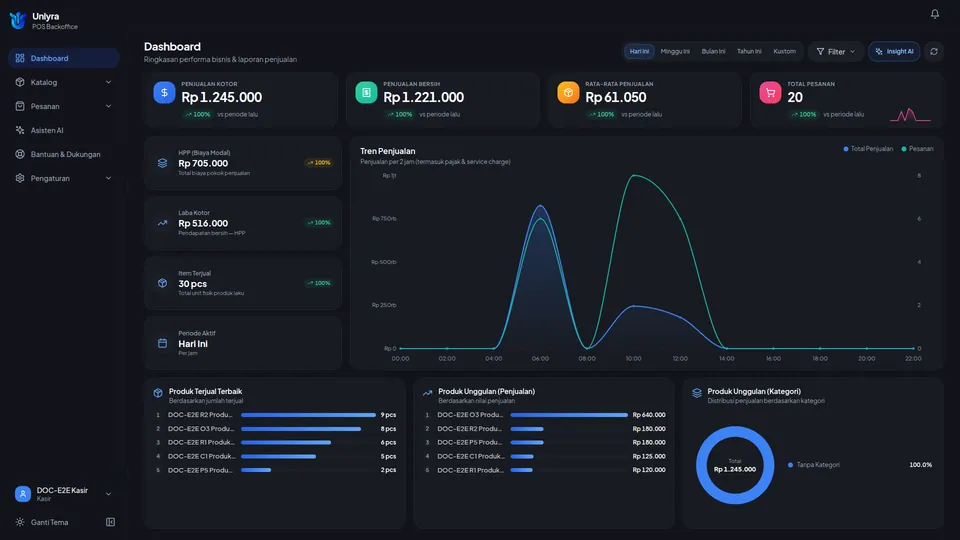Click the Rp 1.221.000 net sales value
The image size is (960, 540).
tap(424, 97)
